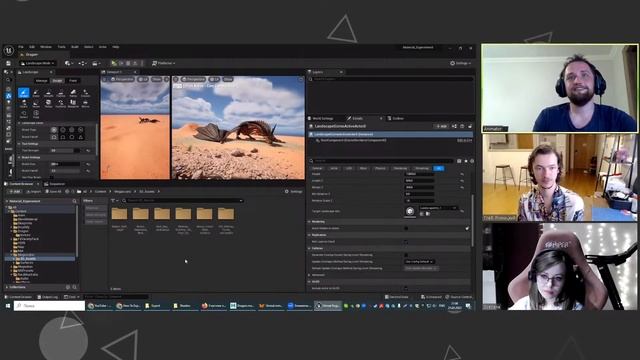This screenshot has width=640, height=360.
Task: Open Details property matrix grid icon
Action: coord(459,161)
